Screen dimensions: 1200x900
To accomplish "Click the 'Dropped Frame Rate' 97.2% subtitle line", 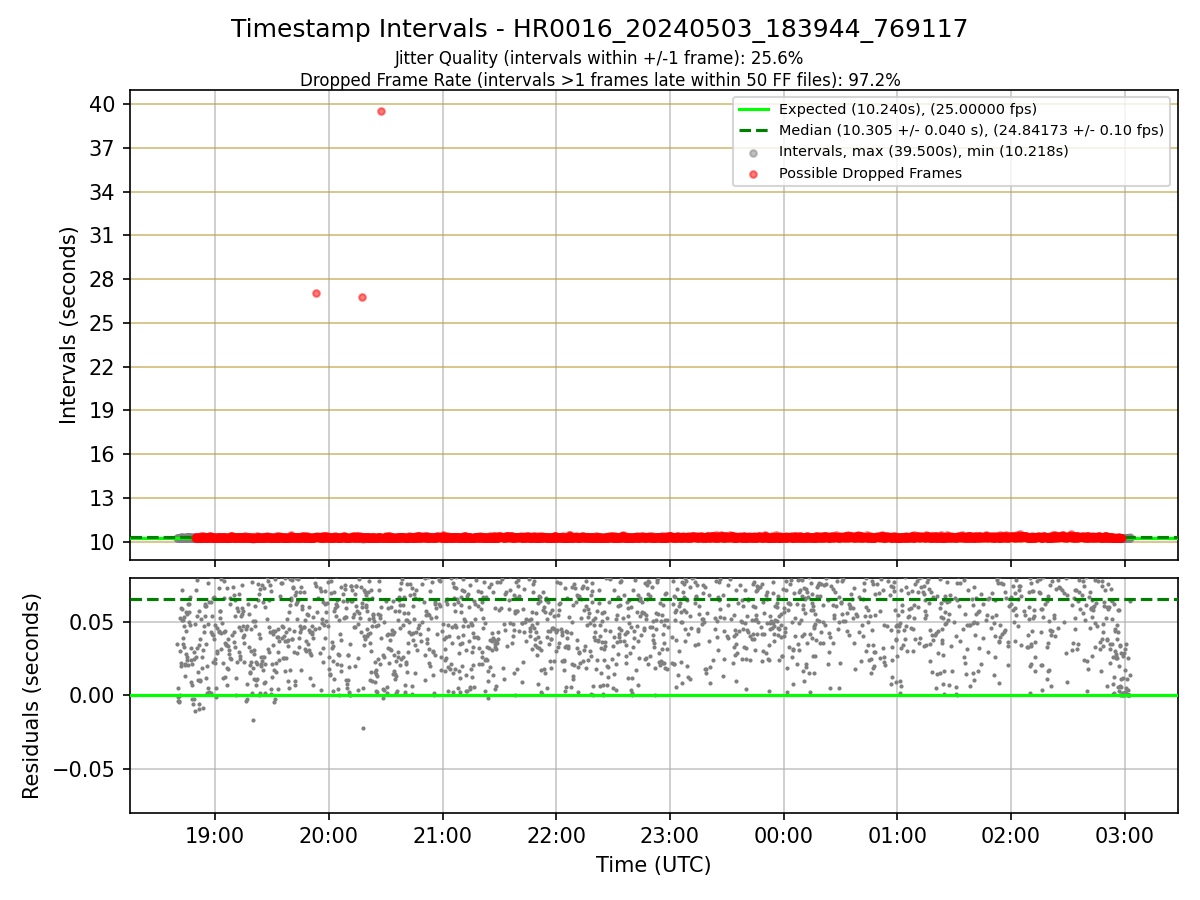I will coord(600,80).
